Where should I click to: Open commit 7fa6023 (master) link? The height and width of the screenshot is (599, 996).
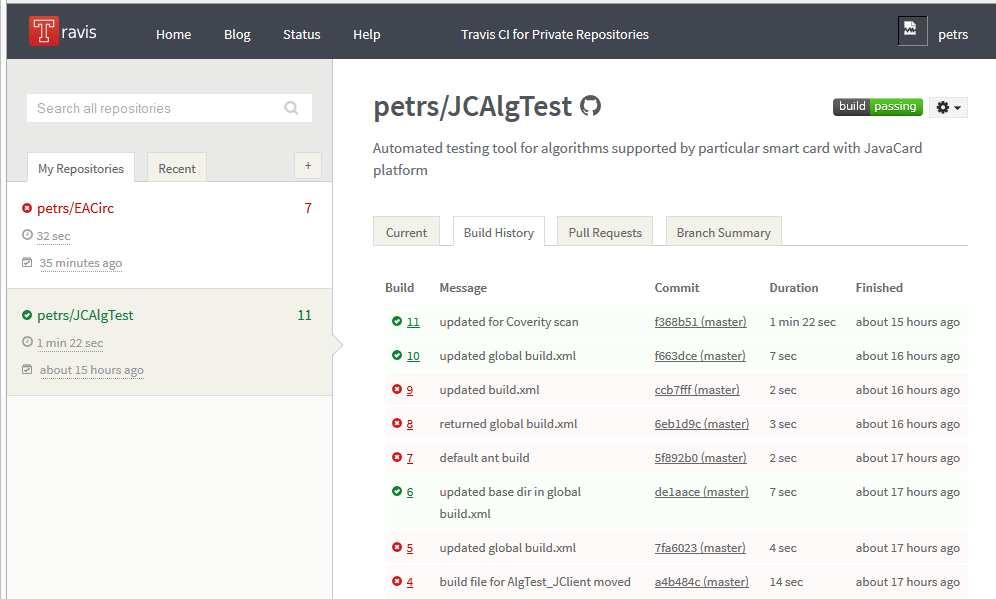pos(699,548)
